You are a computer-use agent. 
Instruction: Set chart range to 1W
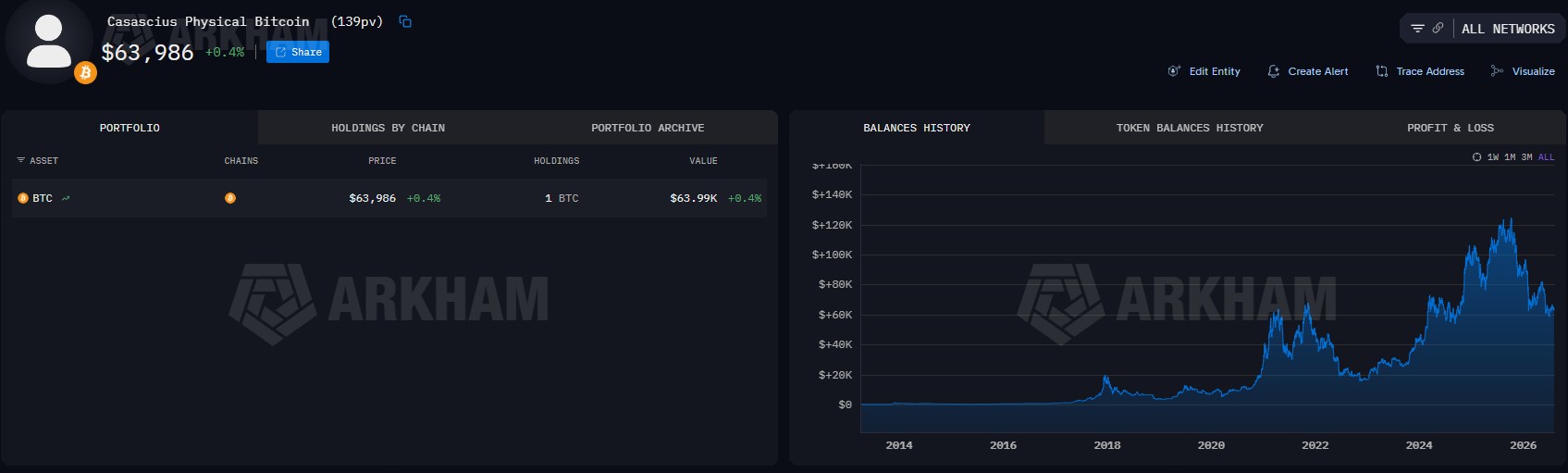[1493, 157]
